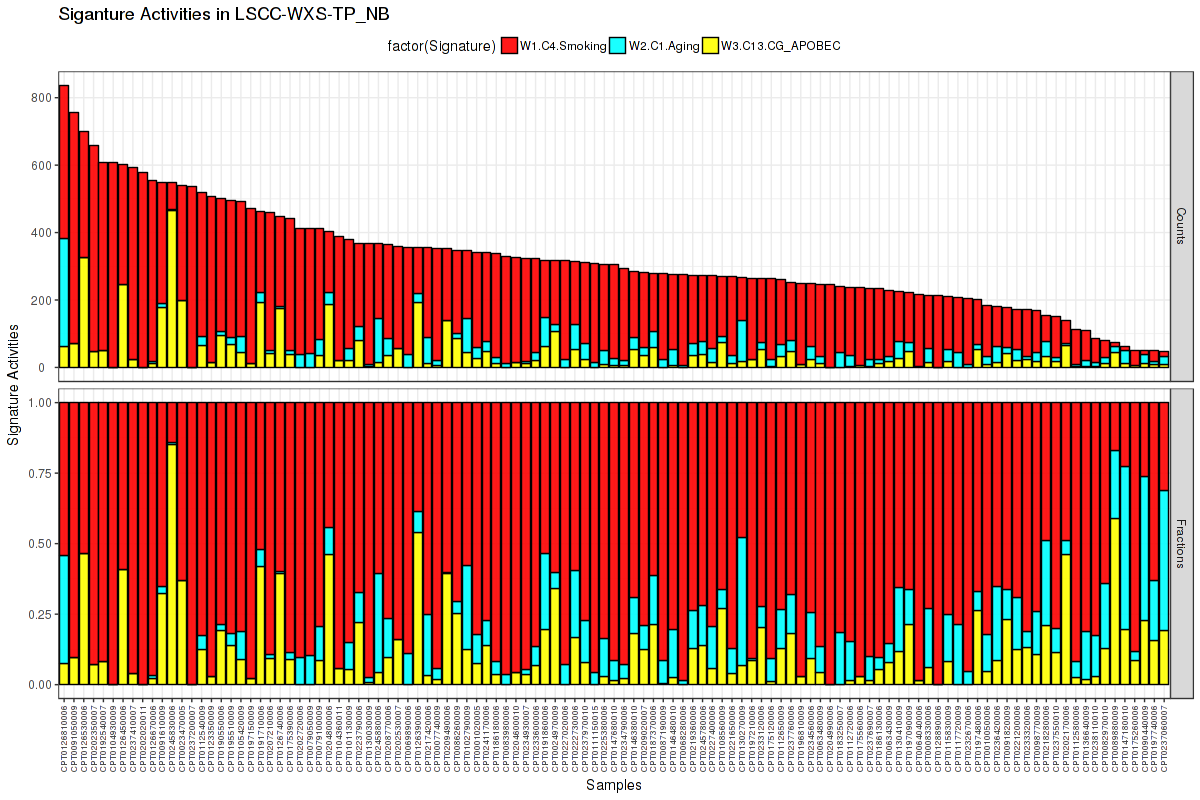Click the 400 tick label on Counts axis

point(41,232)
